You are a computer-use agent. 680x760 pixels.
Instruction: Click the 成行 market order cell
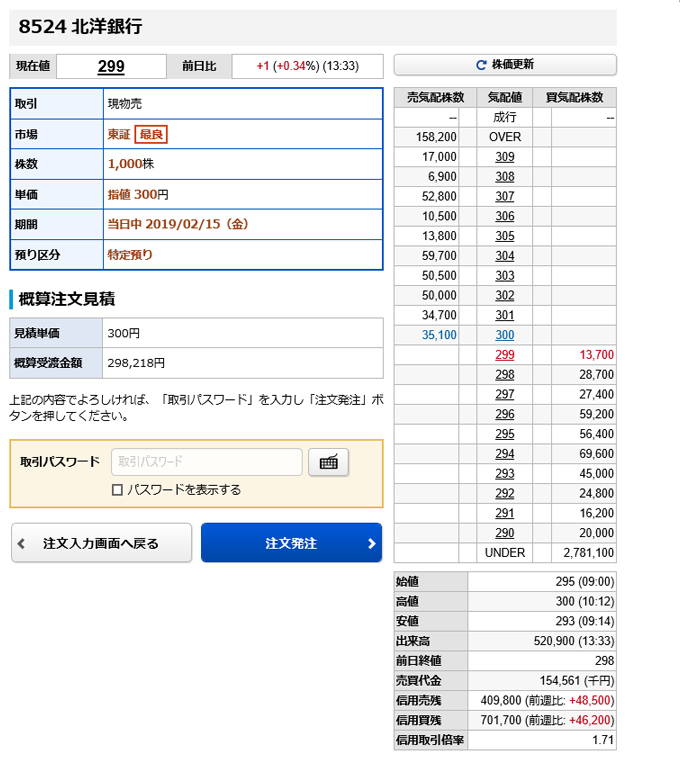tap(505, 117)
